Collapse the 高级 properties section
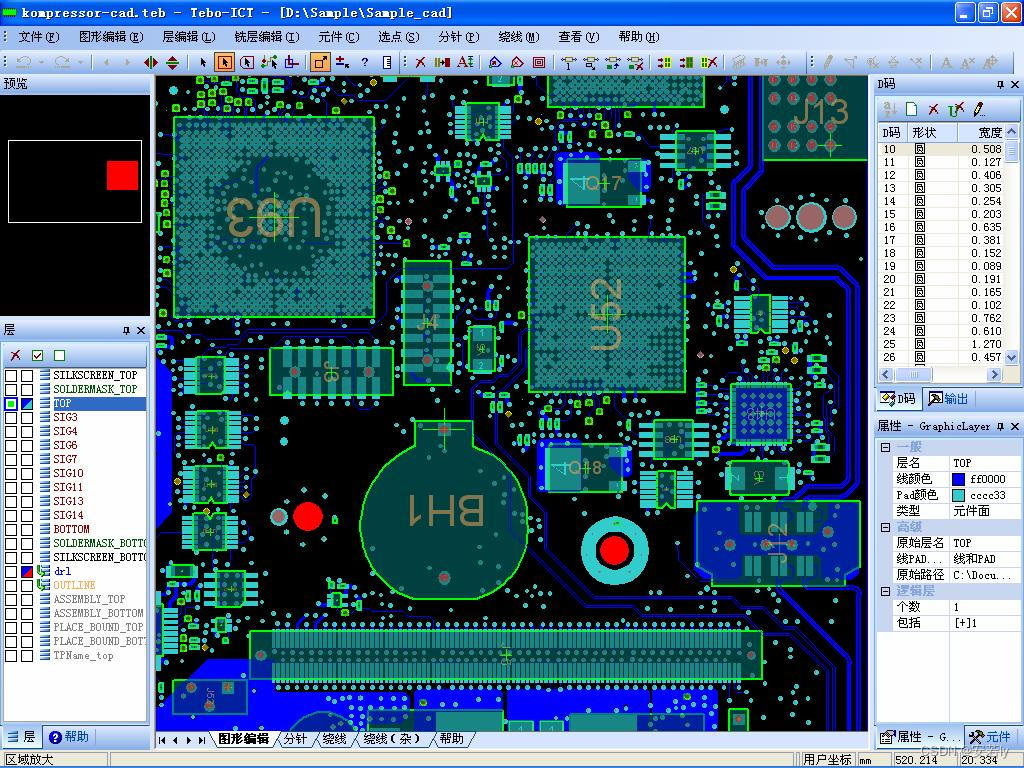 pos(884,526)
